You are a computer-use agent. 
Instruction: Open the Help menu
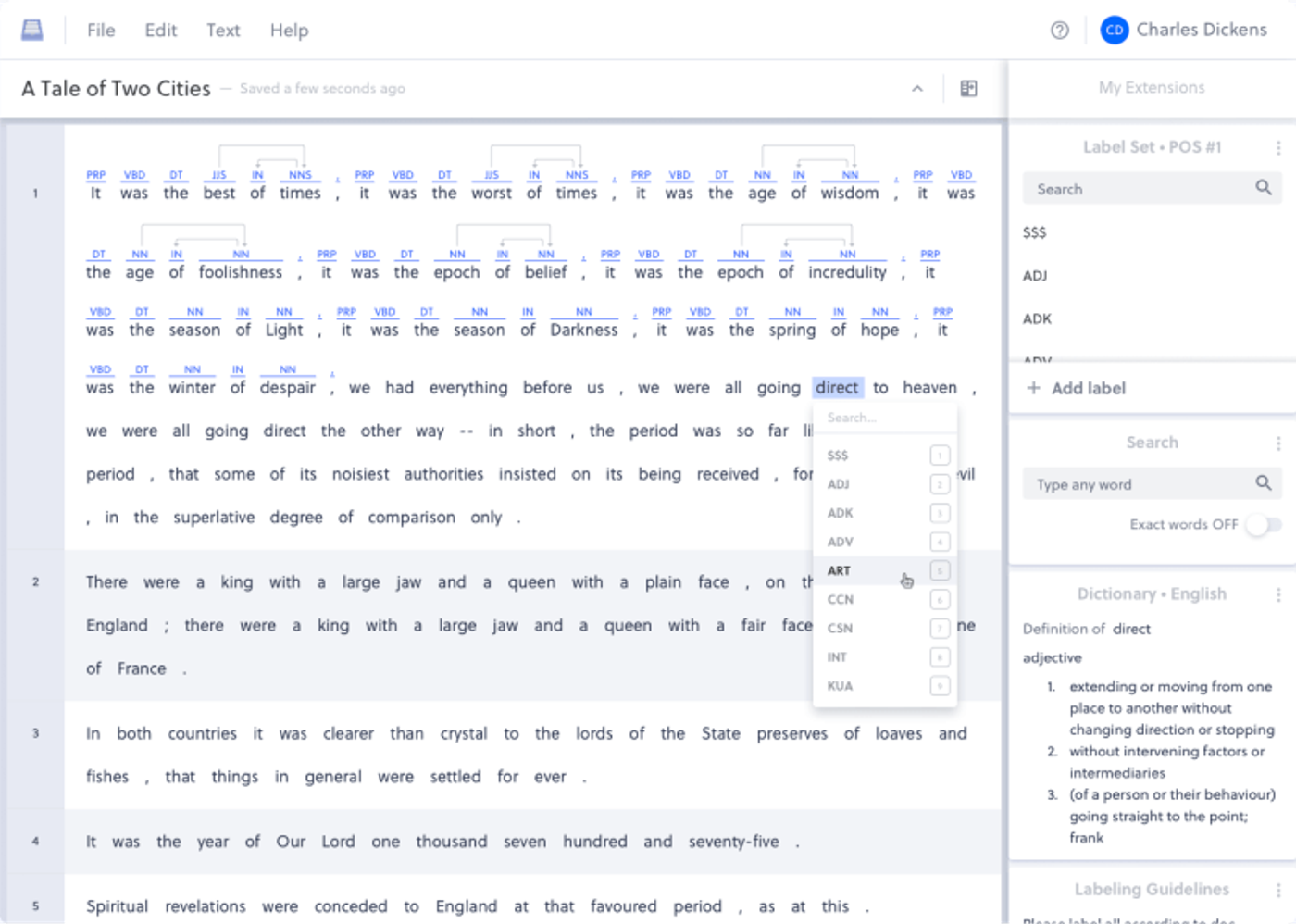coord(289,31)
